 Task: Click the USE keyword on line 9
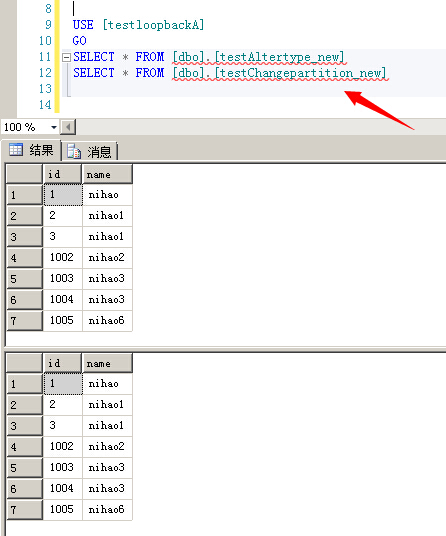pyautogui.click(x=83, y=25)
